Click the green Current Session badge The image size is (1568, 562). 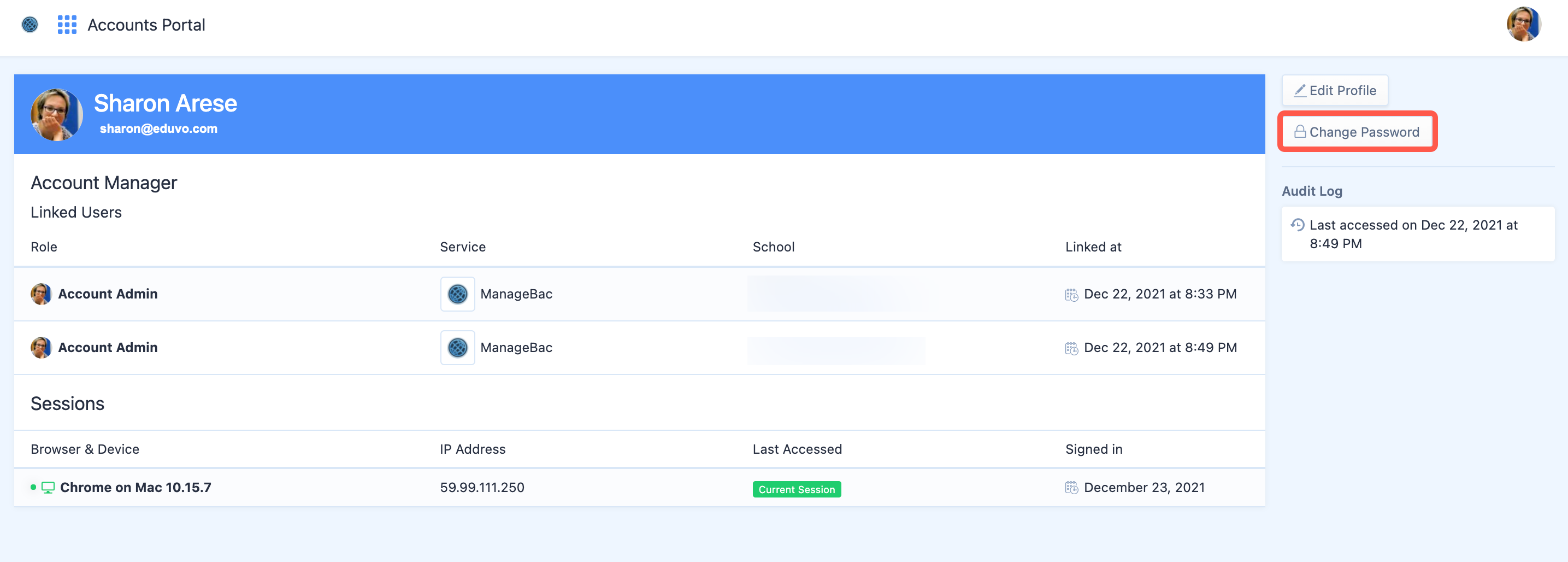797,489
